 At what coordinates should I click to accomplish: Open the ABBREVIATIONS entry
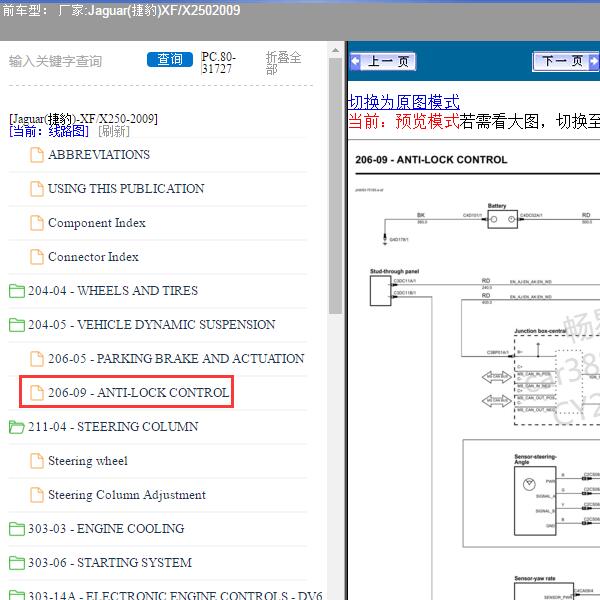(99, 155)
